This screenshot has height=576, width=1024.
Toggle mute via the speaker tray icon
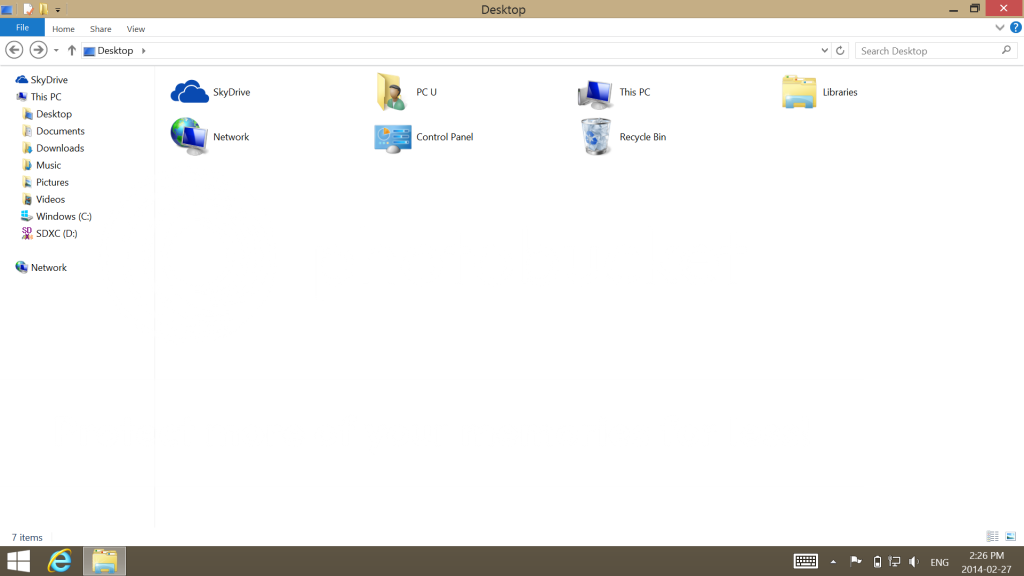click(x=913, y=561)
